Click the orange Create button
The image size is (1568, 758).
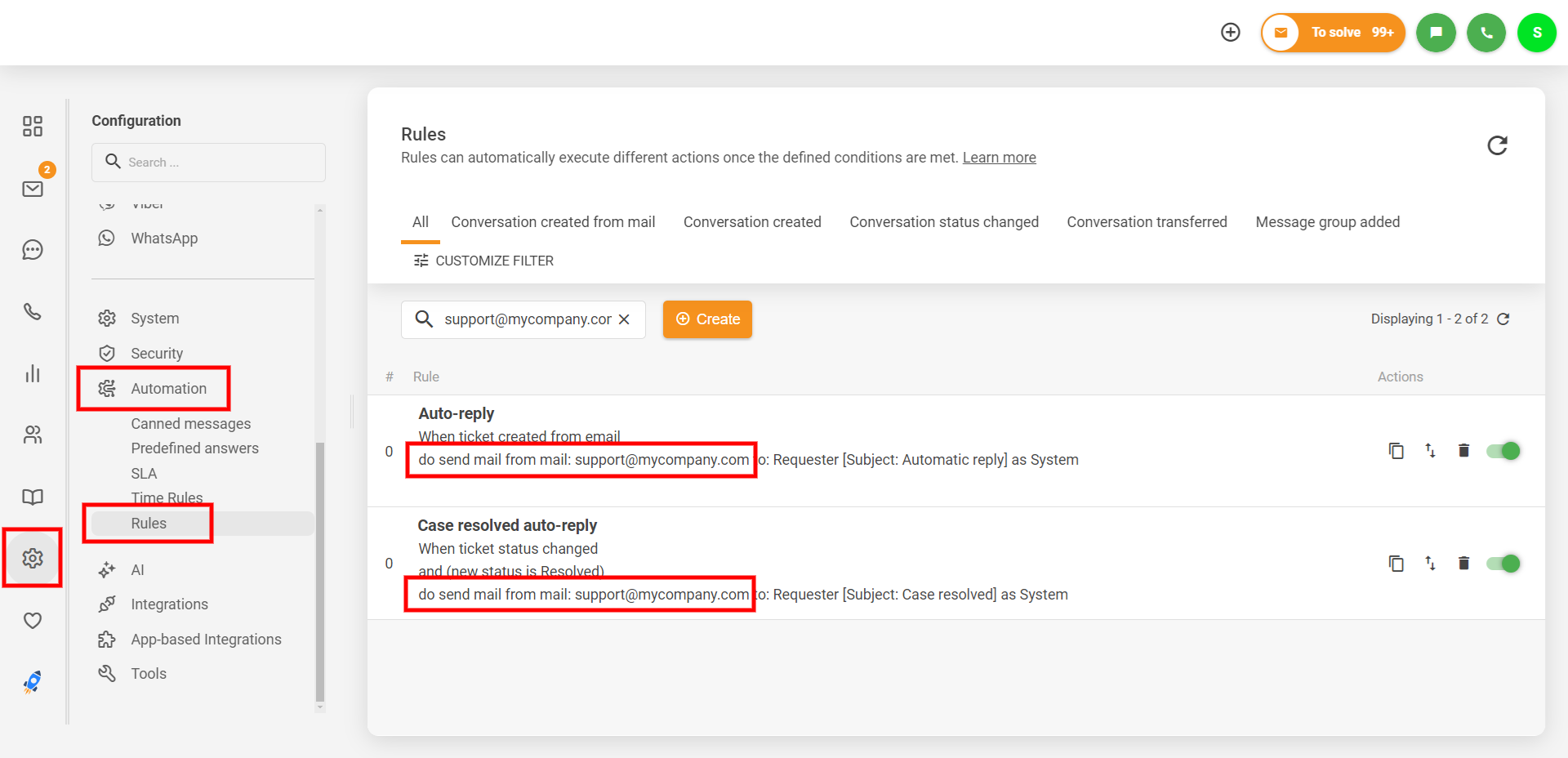point(707,319)
